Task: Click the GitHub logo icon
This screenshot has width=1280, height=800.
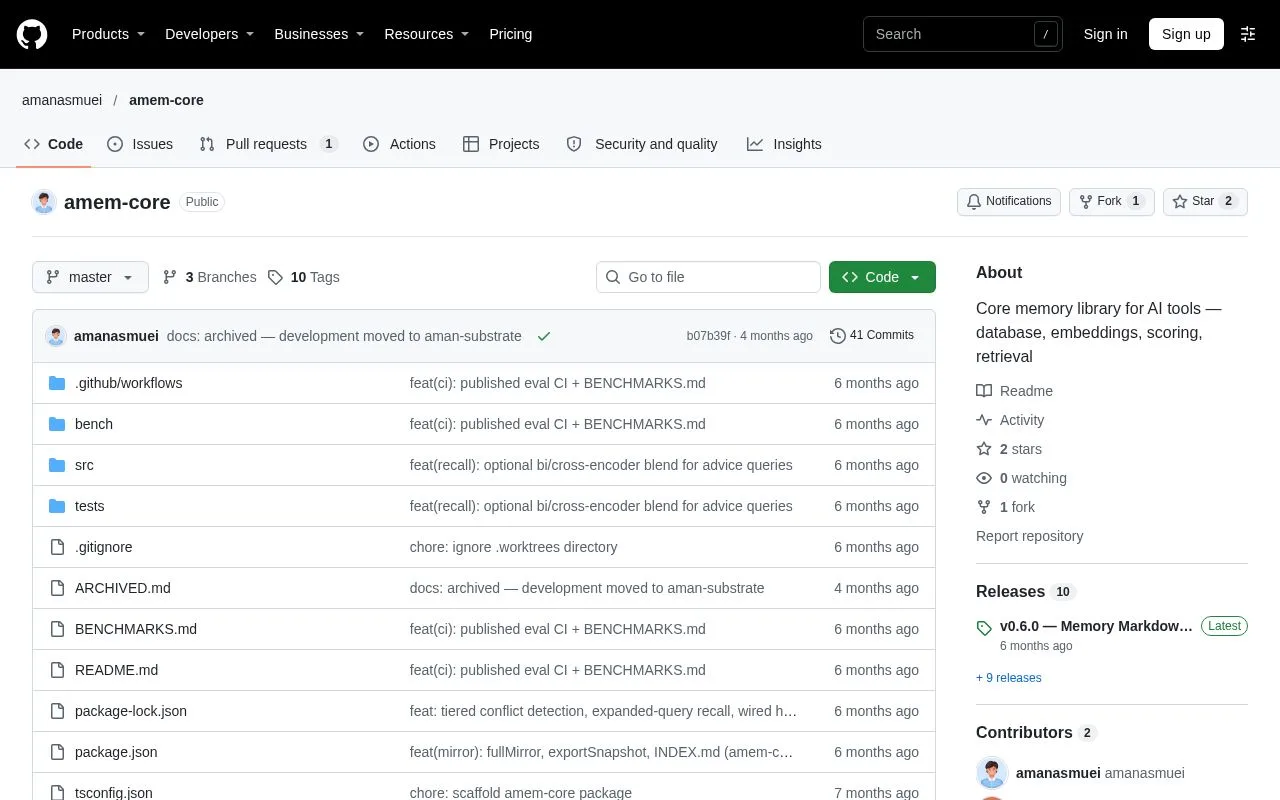Action: tap(32, 34)
